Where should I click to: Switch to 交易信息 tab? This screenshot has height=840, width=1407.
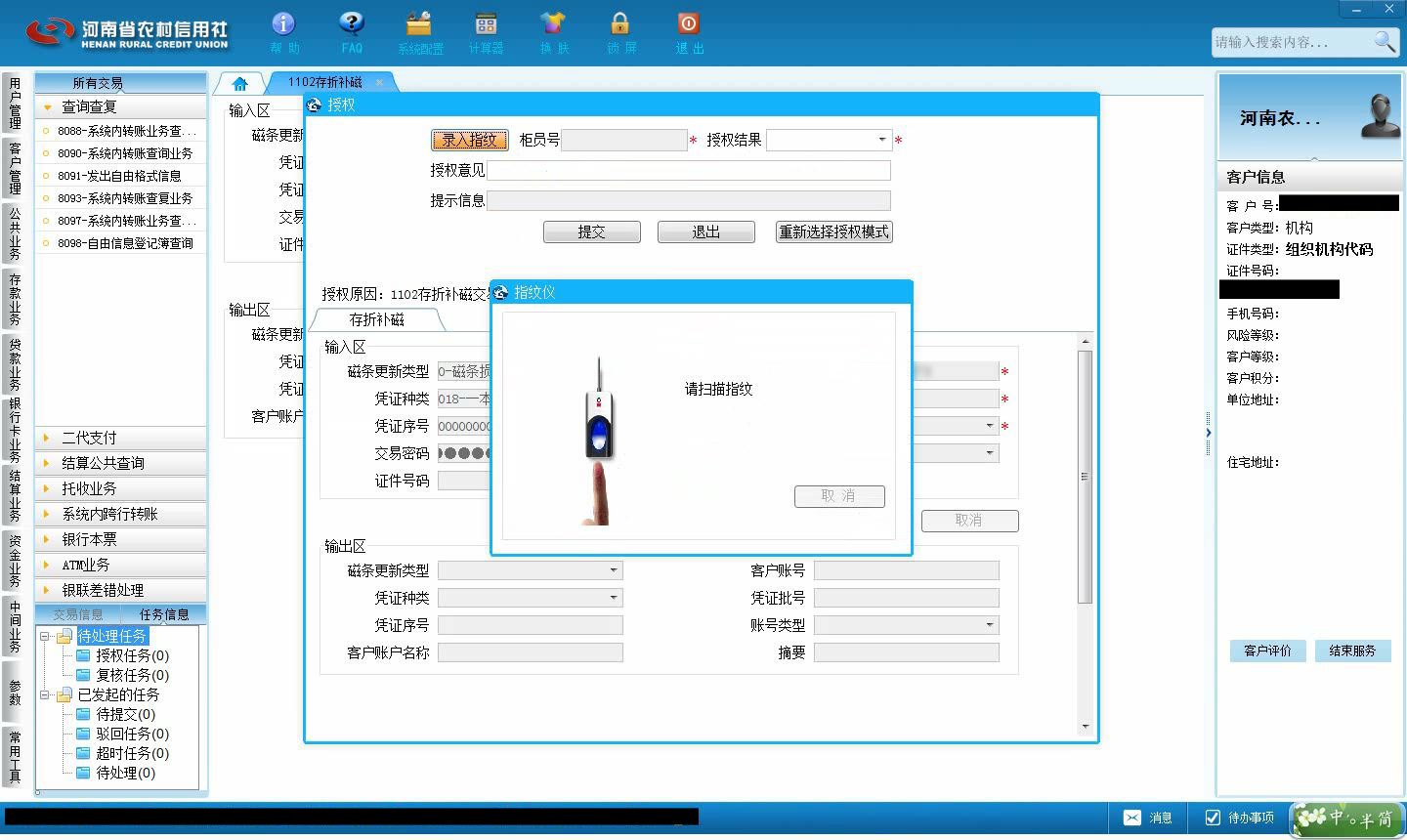point(78,614)
